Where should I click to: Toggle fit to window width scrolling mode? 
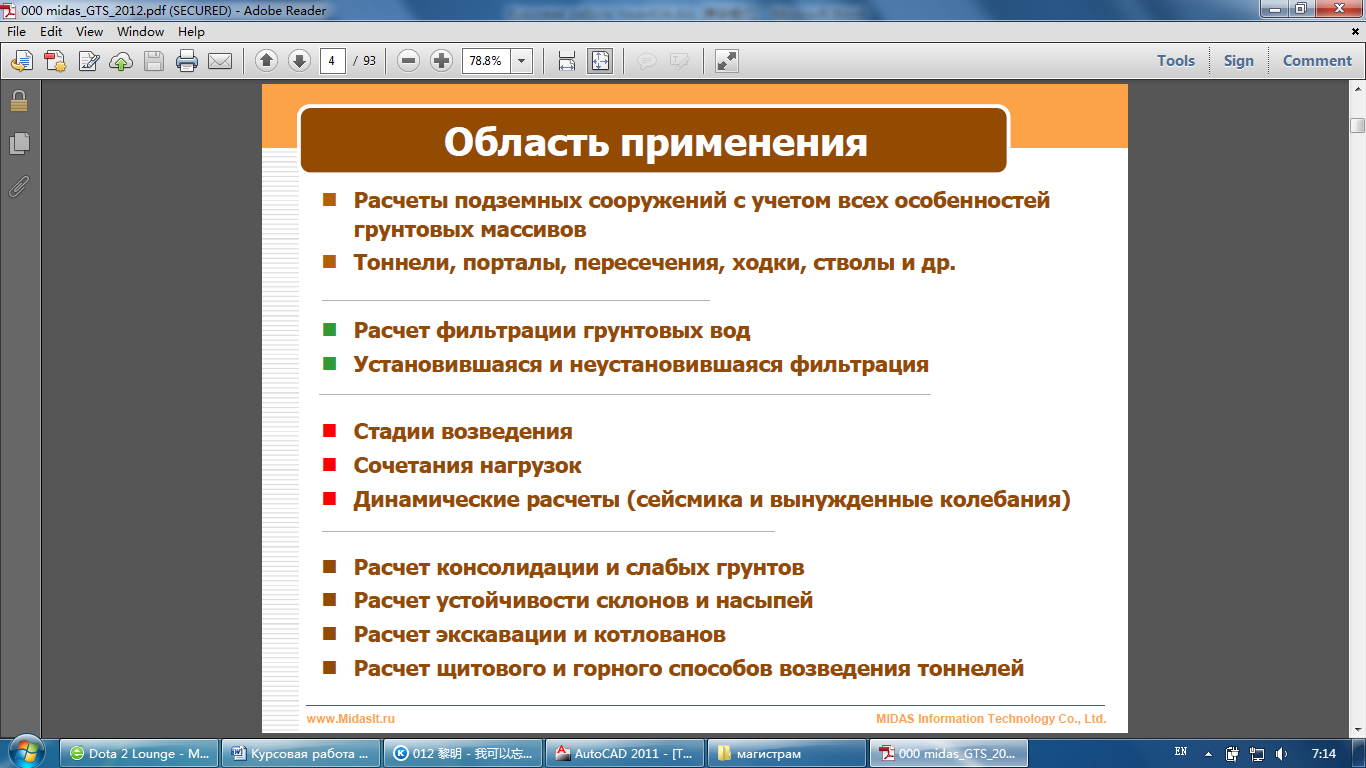point(566,61)
